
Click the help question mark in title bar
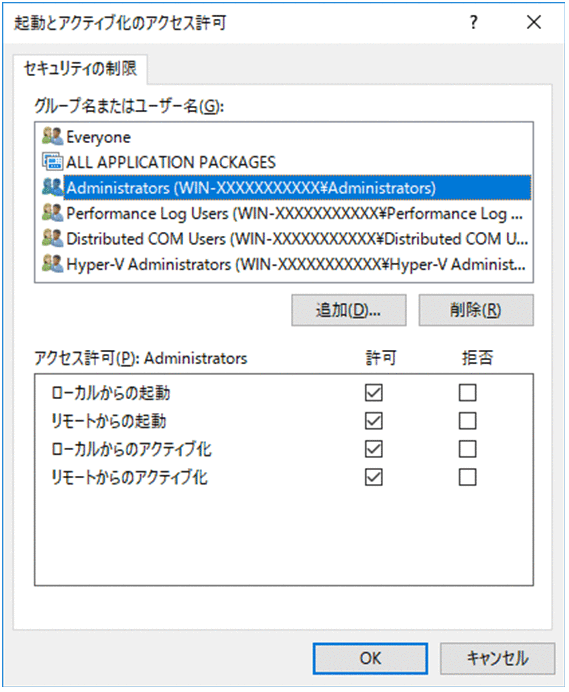(473, 22)
